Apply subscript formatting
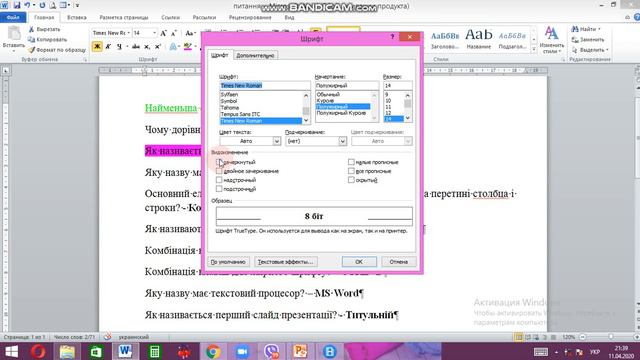Screen dimensions: 640x360 point(147,47)
